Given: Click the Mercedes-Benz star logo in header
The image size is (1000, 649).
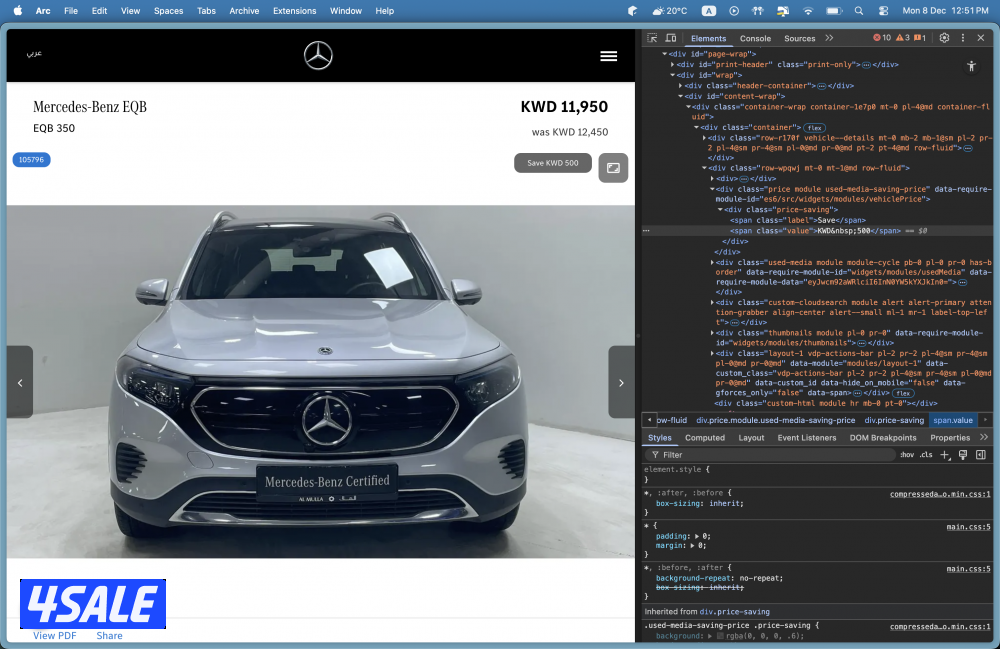Looking at the screenshot, I should click(x=318, y=56).
